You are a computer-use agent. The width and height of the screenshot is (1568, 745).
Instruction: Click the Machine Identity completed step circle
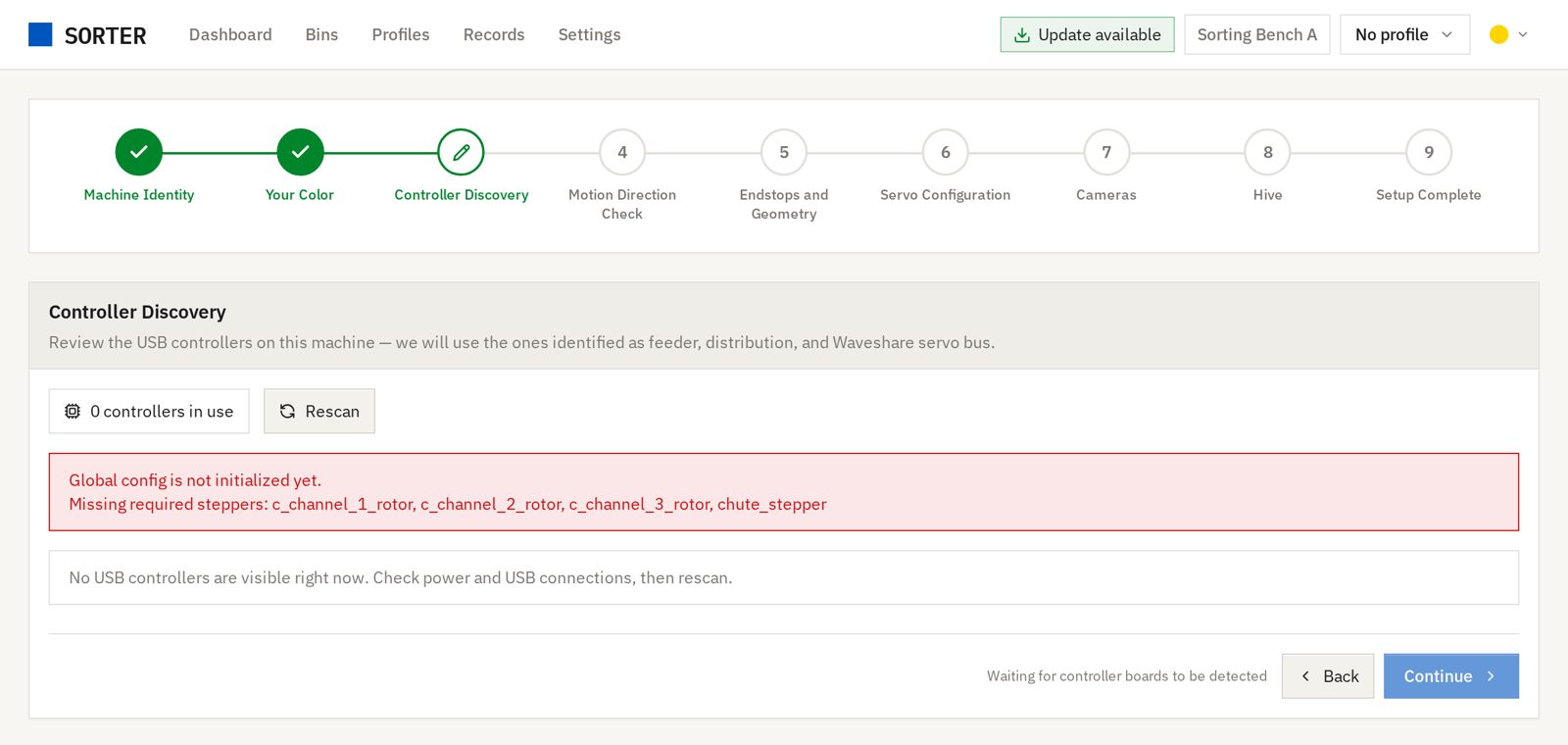point(139,152)
